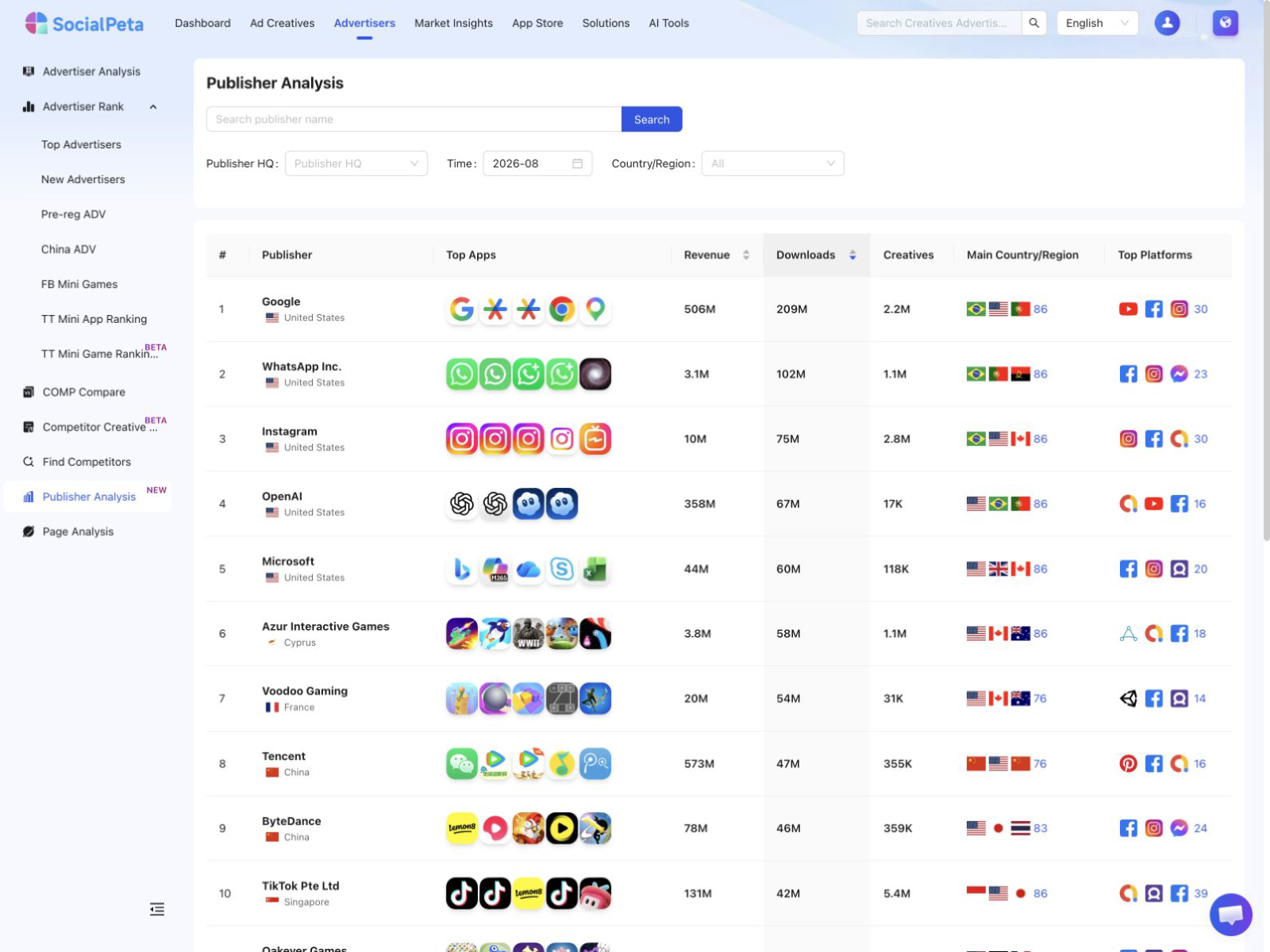Open the Azur Interactive Games publisher
The width and height of the screenshot is (1270, 952).
(325, 627)
